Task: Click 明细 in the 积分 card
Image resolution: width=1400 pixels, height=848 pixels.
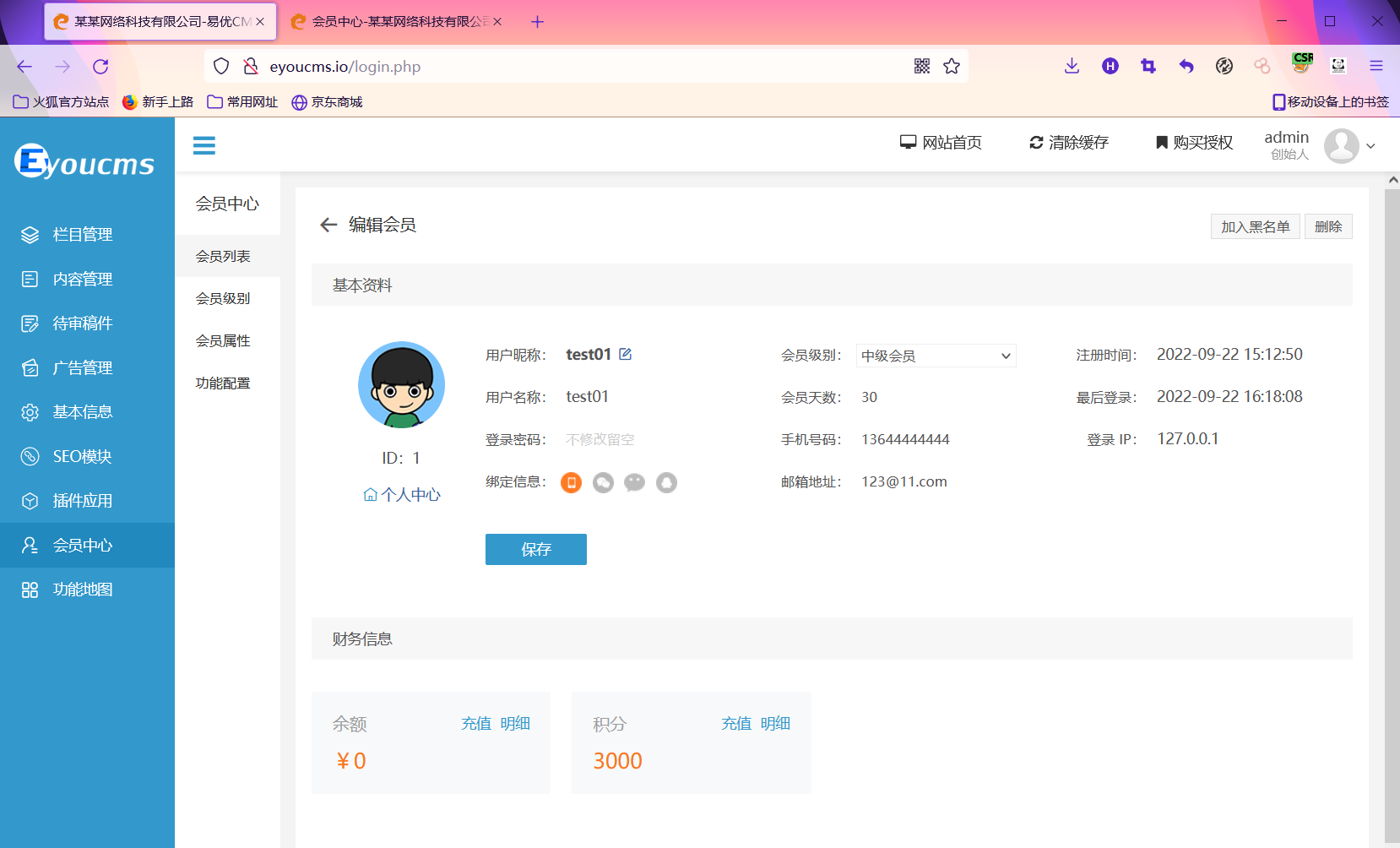Action: 775,723
